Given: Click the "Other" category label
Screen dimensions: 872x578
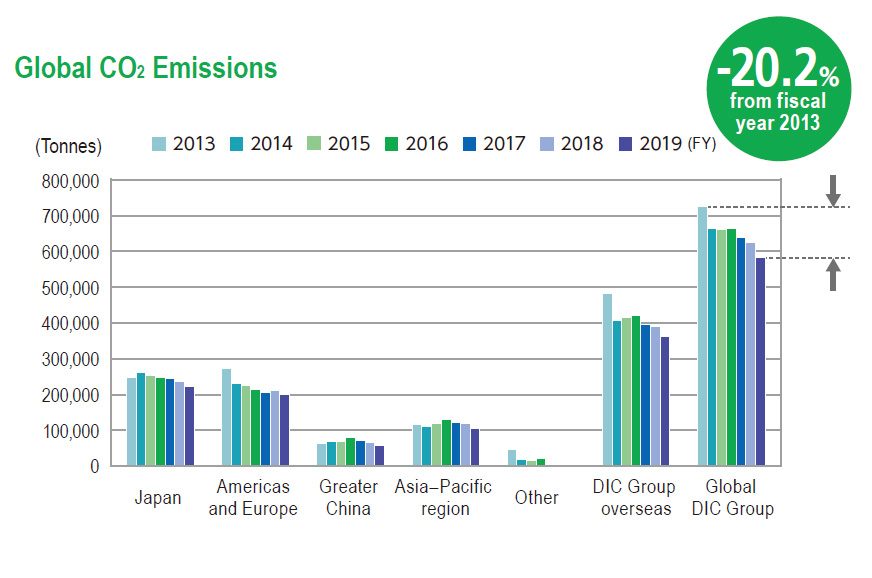Looking at the screenshot, I should pos(536,497).
